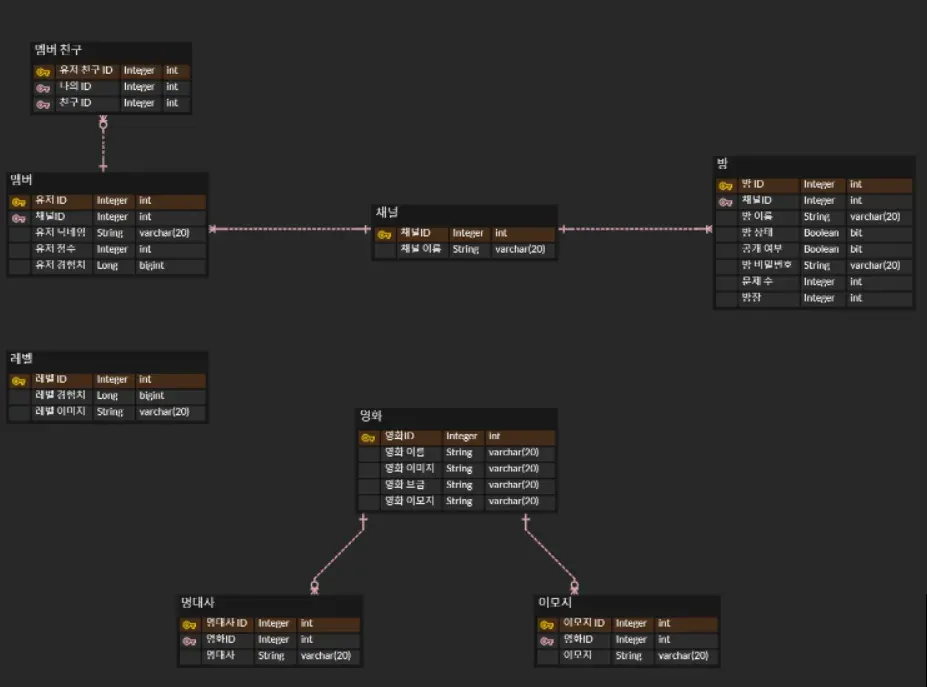Select the relationship line between 채널 and 방
Viewport: 927px width, 687px height.
pos(636,229)
